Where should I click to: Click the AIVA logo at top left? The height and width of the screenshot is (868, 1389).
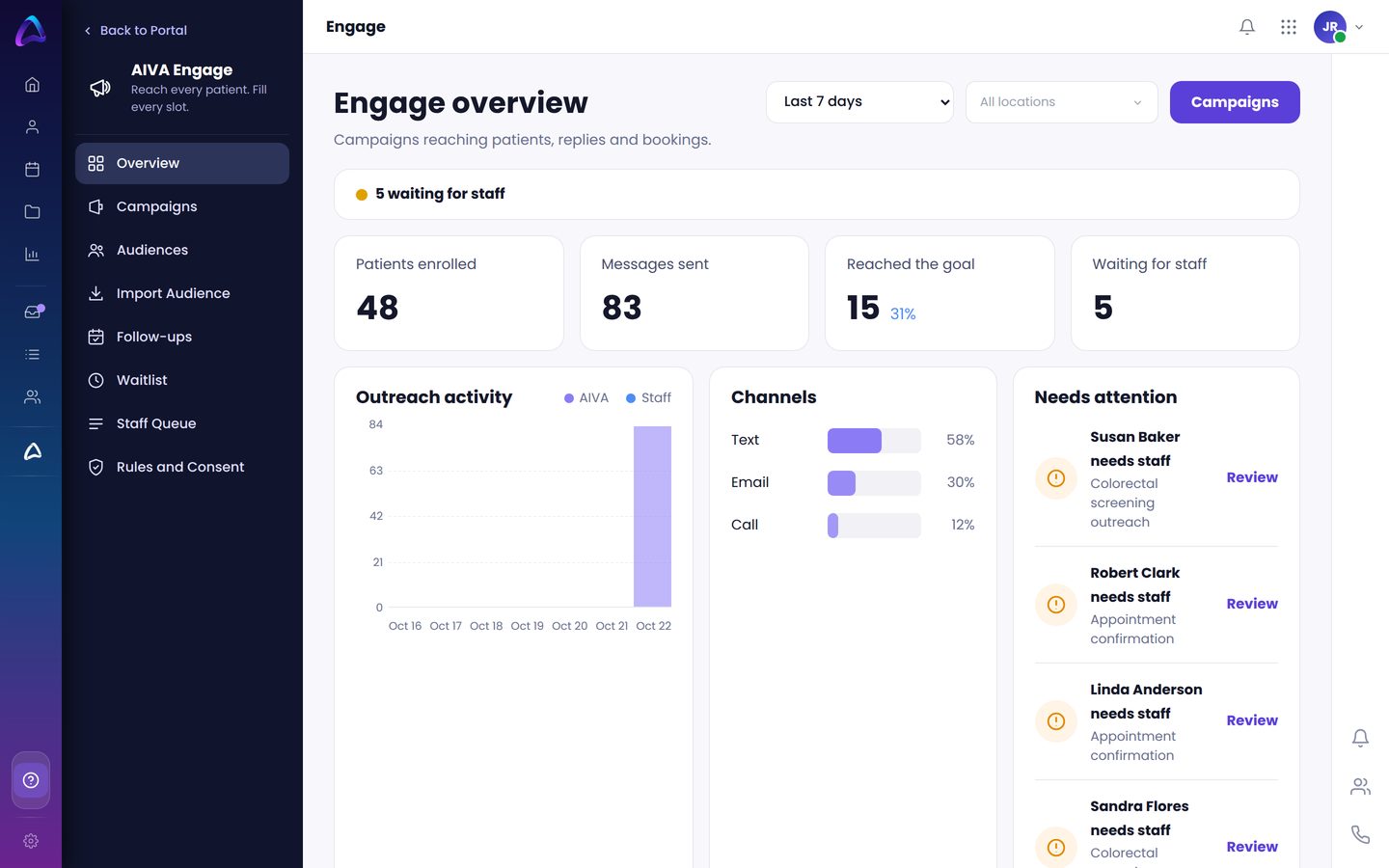coord(31,30)
